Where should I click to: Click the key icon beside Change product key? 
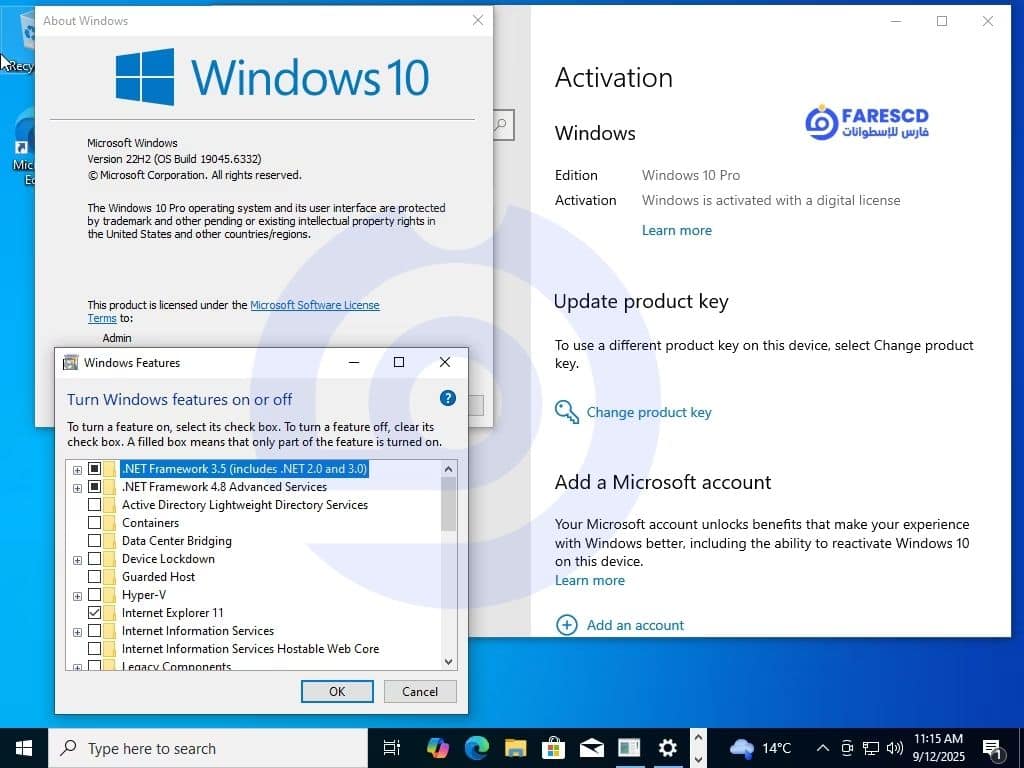click(x=566, y=412)
